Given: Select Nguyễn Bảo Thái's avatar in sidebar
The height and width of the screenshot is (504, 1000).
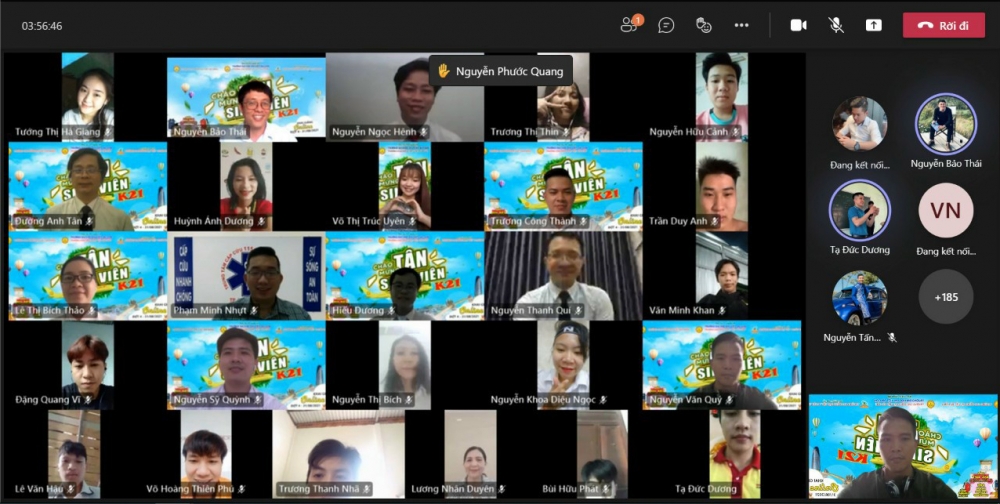Looking at the screenshot, I should 945,123.
